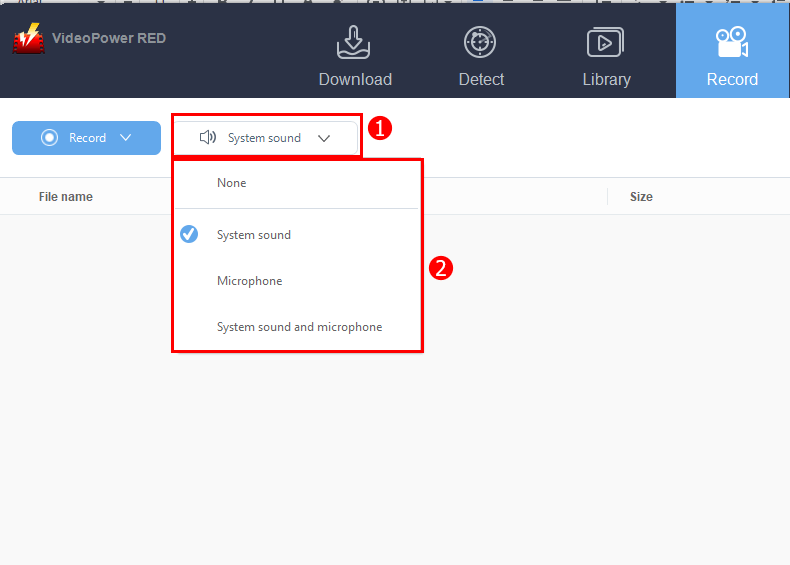Open the Library tab
This screenshot has width=790, height=565.
point(606,56)
